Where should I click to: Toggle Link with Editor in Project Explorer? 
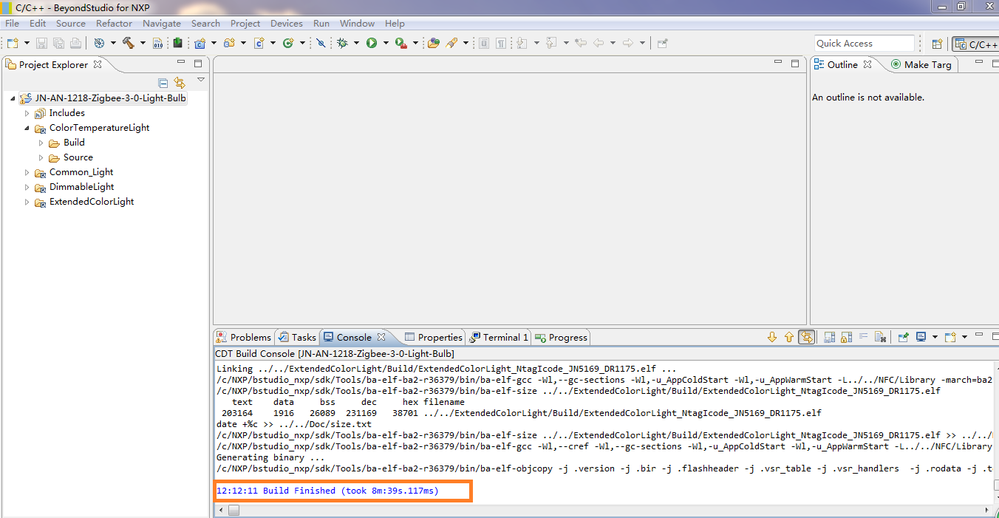(x=180, y=83)
